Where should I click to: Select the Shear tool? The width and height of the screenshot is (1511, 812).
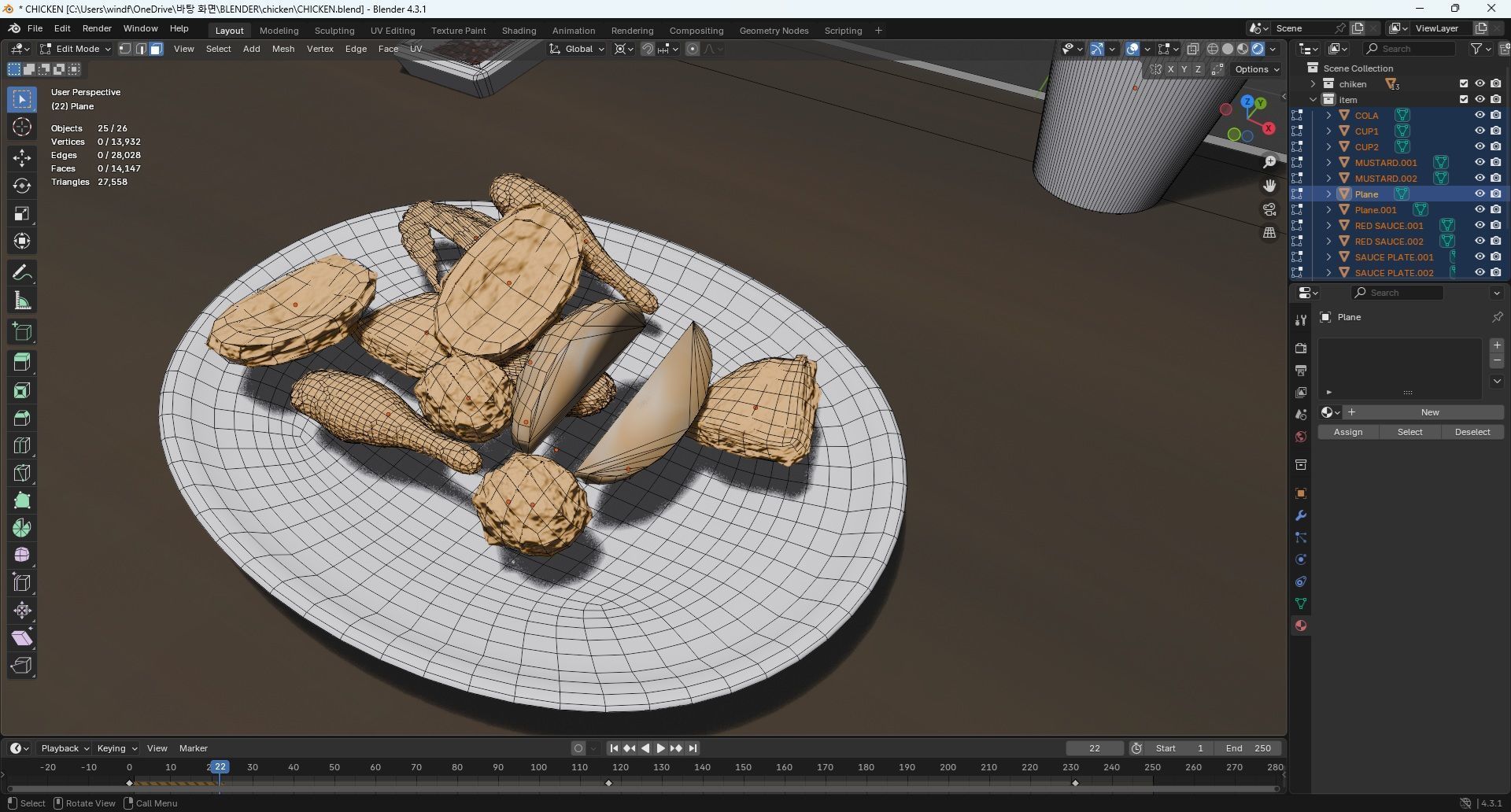point(22,638)
